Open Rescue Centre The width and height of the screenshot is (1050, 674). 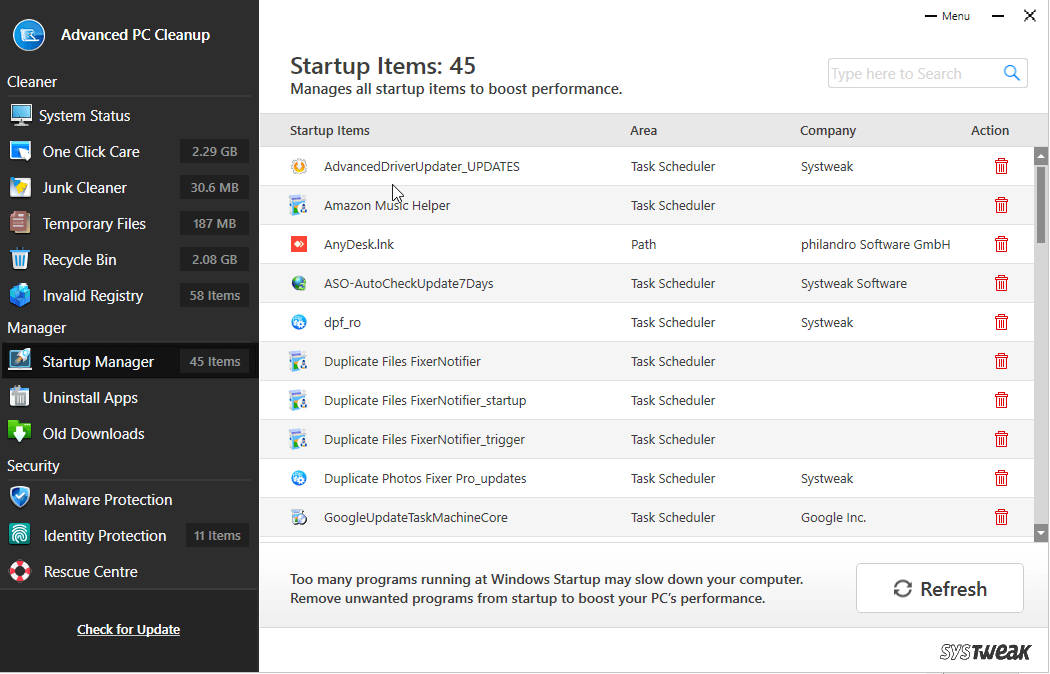pyautogui.click(x=90, y=572)
